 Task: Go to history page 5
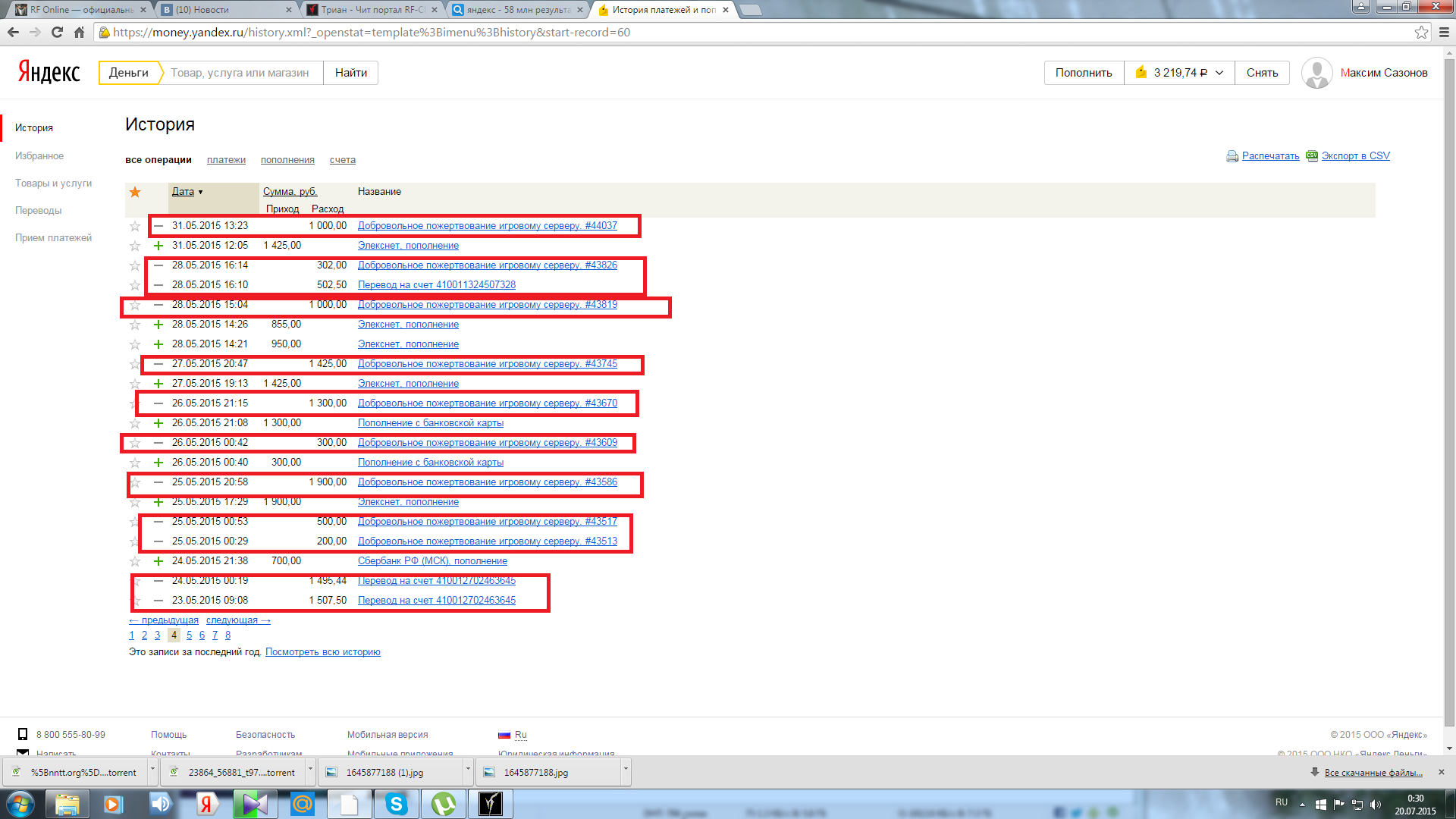point(189,635)
